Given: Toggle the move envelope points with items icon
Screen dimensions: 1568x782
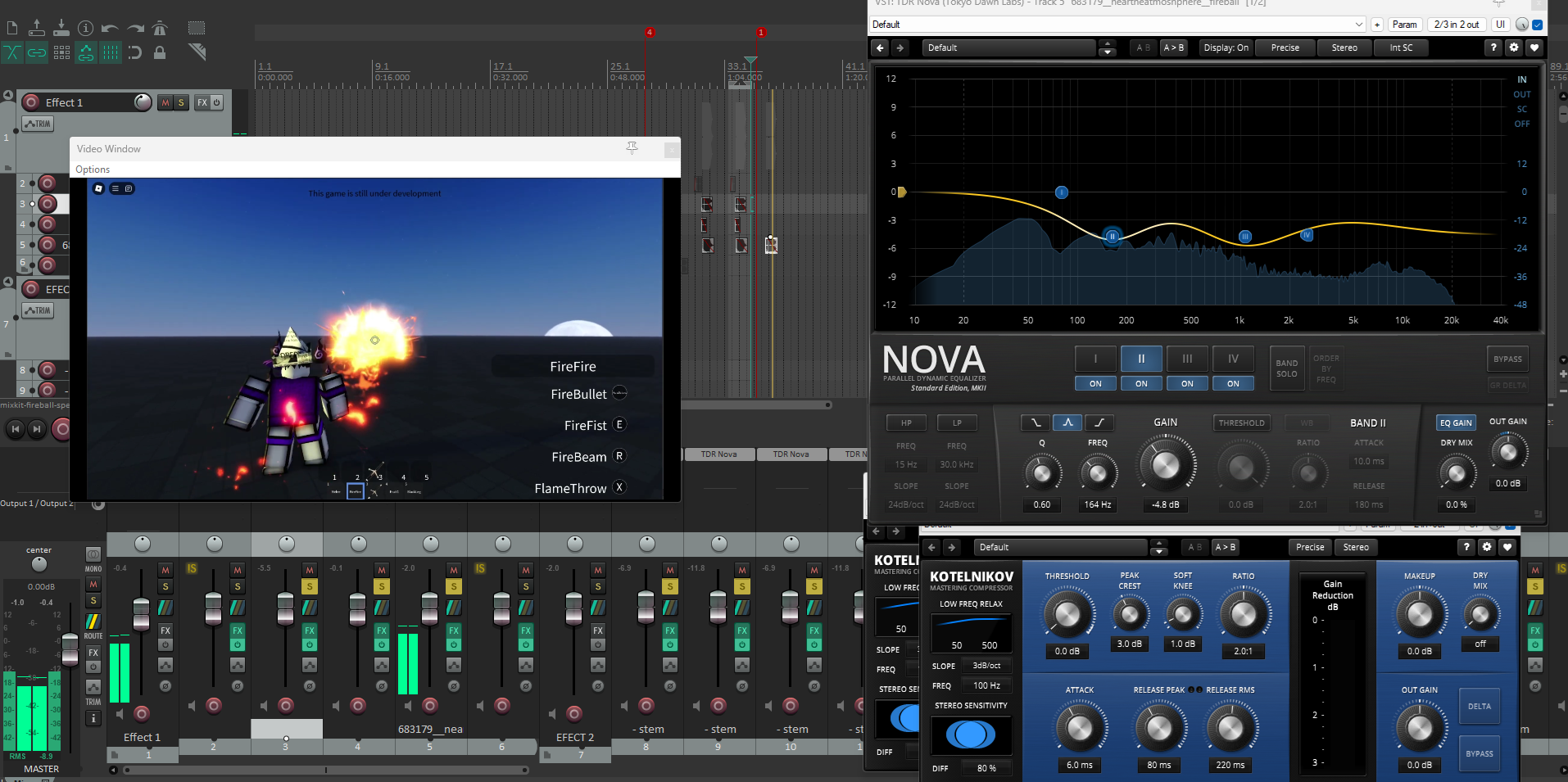Looking at the screenshot, I should 86,53.
